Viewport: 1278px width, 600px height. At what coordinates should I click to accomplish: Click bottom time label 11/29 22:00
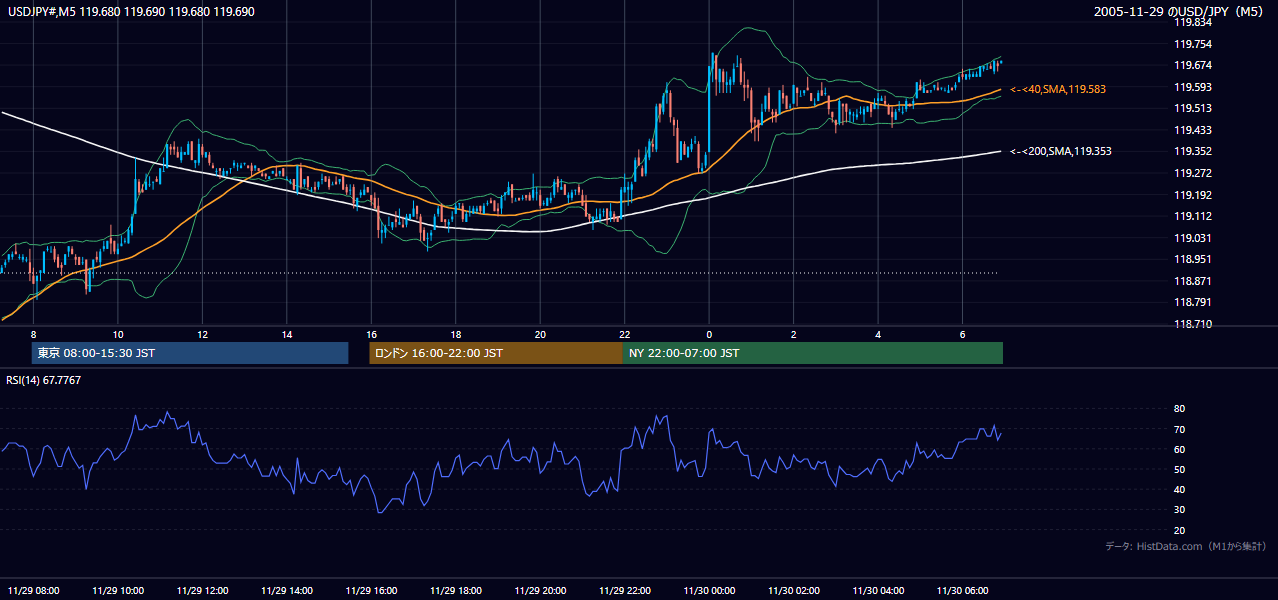625,590
